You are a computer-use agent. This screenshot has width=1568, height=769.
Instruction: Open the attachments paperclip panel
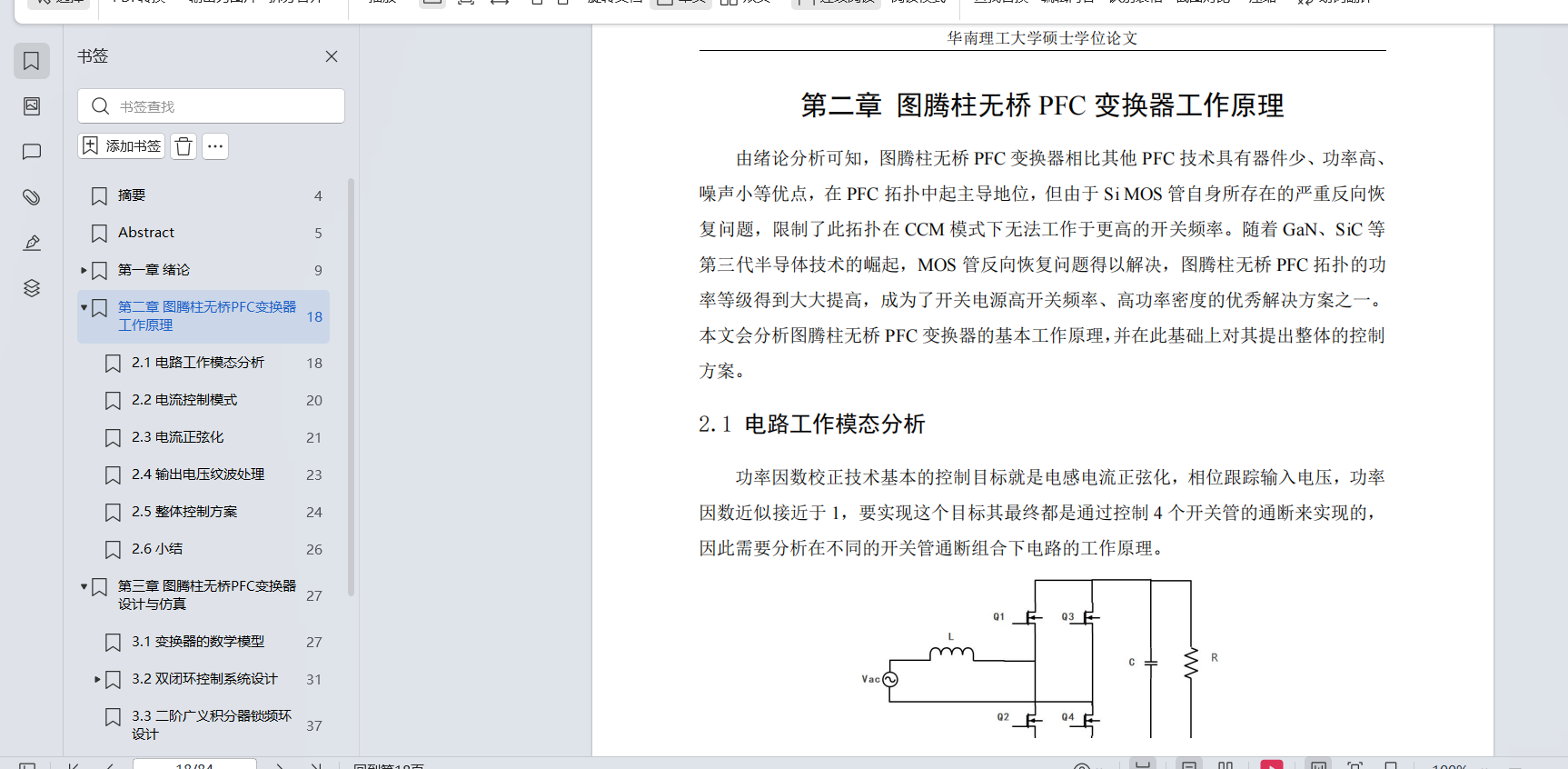point(32,197)
